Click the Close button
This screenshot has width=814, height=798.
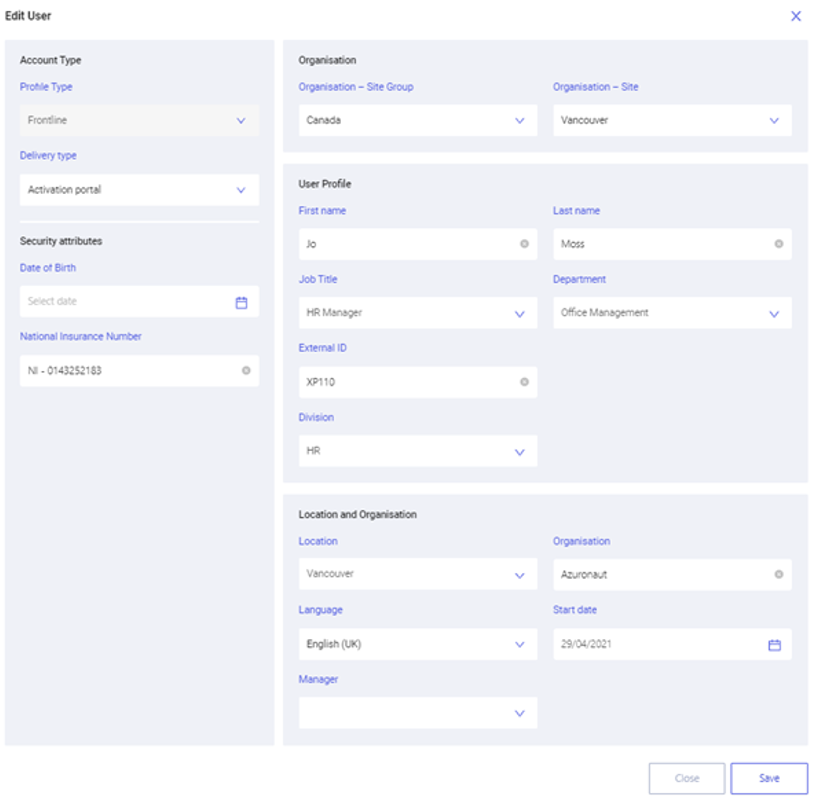(687, 778)
